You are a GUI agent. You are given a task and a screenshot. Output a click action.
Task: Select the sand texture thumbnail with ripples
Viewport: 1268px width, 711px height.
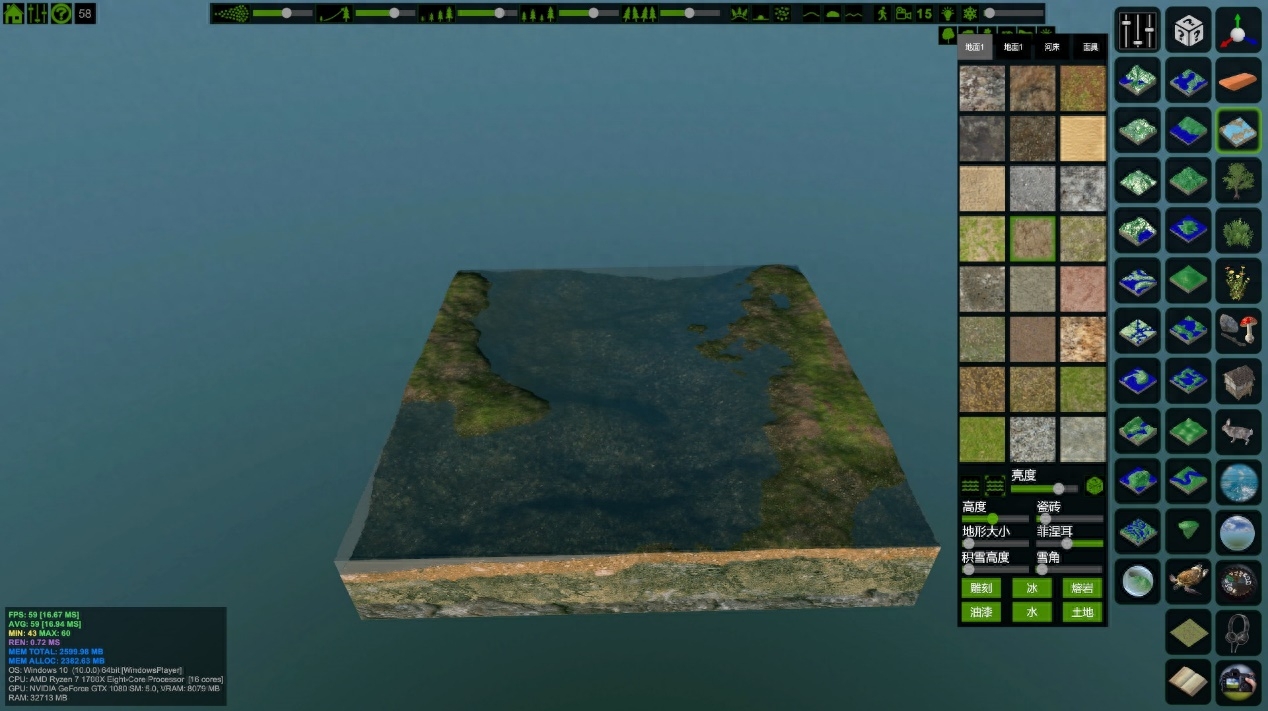[1083, 138]
